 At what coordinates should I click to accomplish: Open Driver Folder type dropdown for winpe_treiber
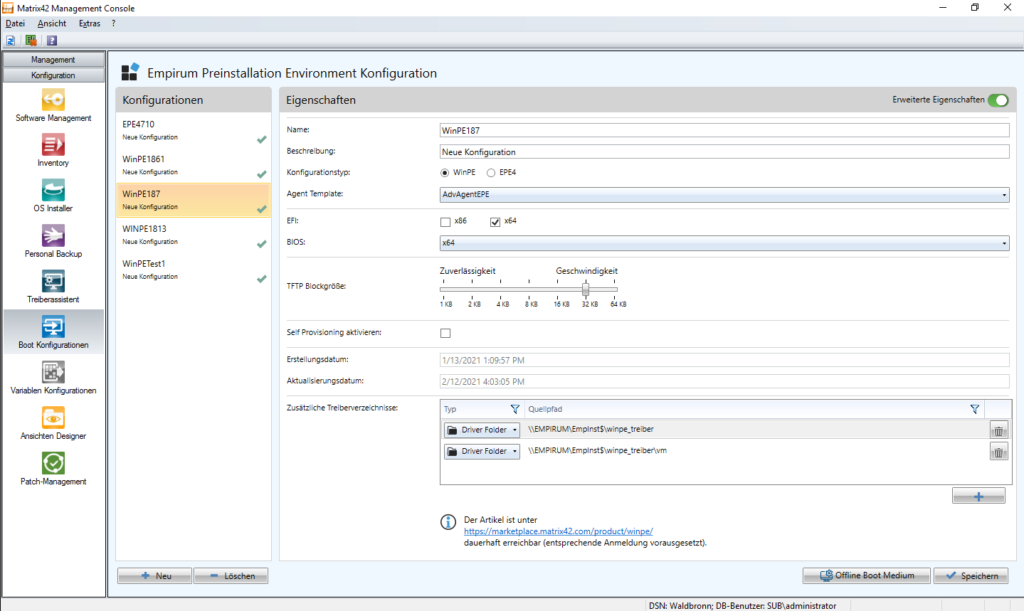(x=482, y=430)
